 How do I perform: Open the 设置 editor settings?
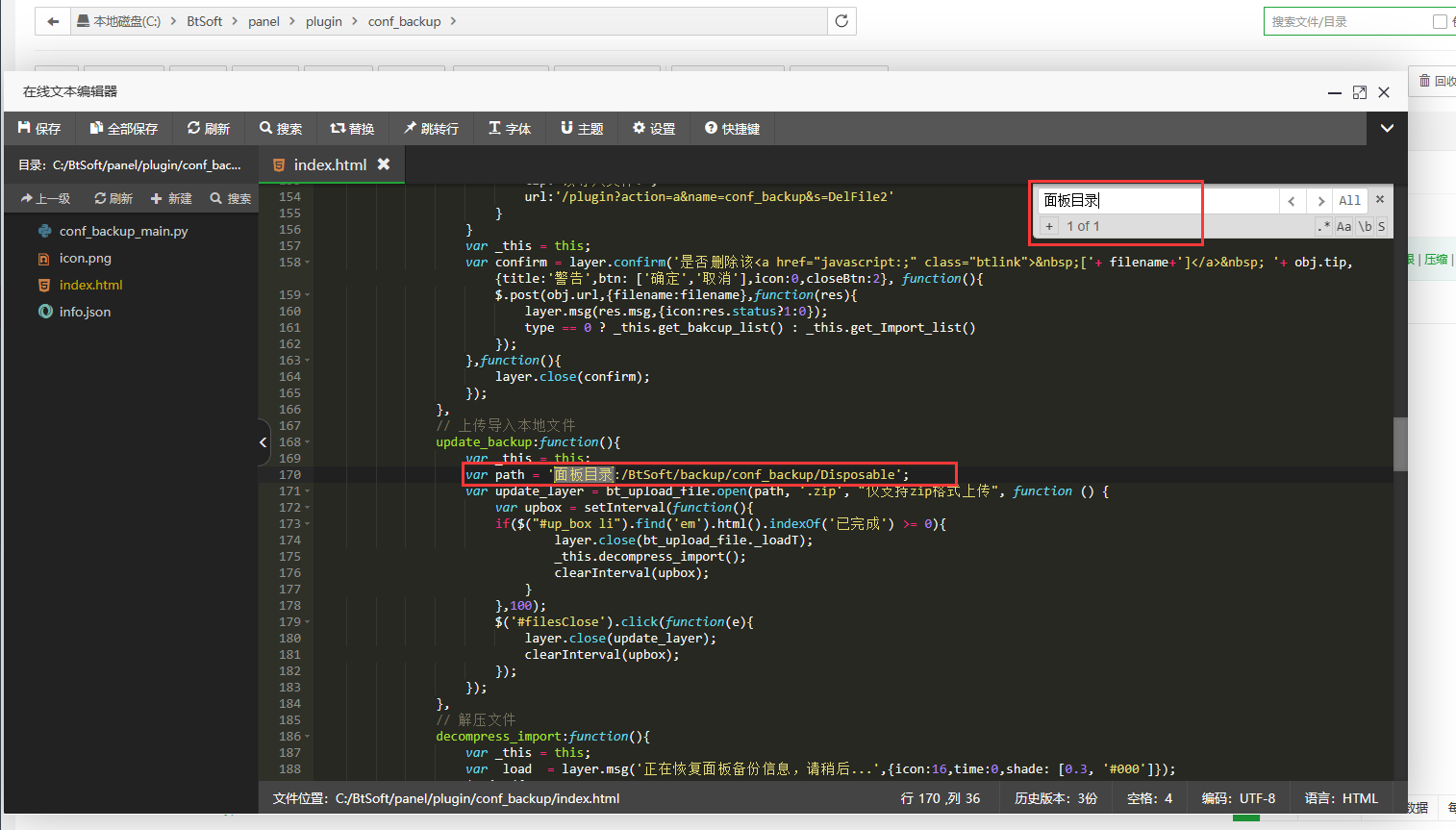pyautogui.click(x=654, y=128)
